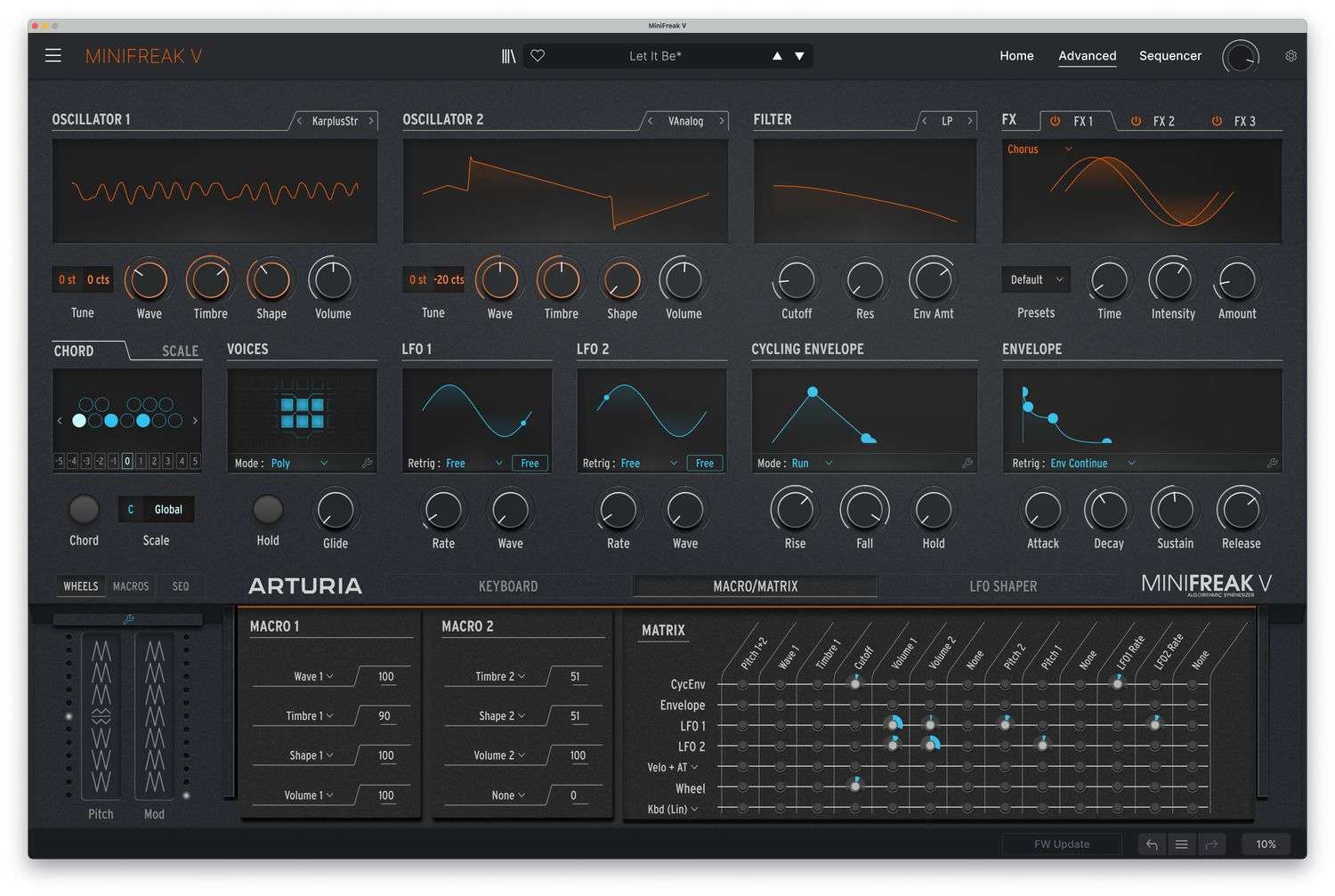Open LFO 1 Retrig dropdown

tap(474, 464)
